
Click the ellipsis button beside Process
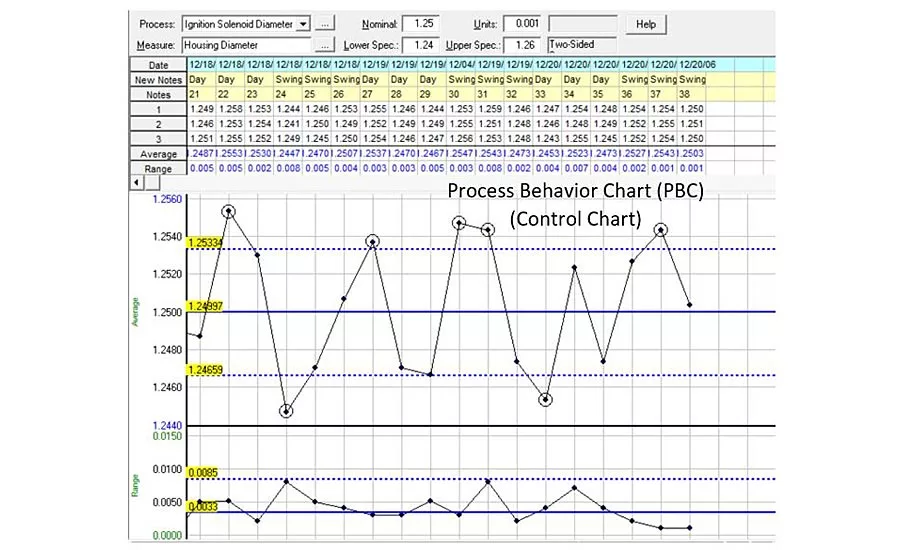coord(325,24)
